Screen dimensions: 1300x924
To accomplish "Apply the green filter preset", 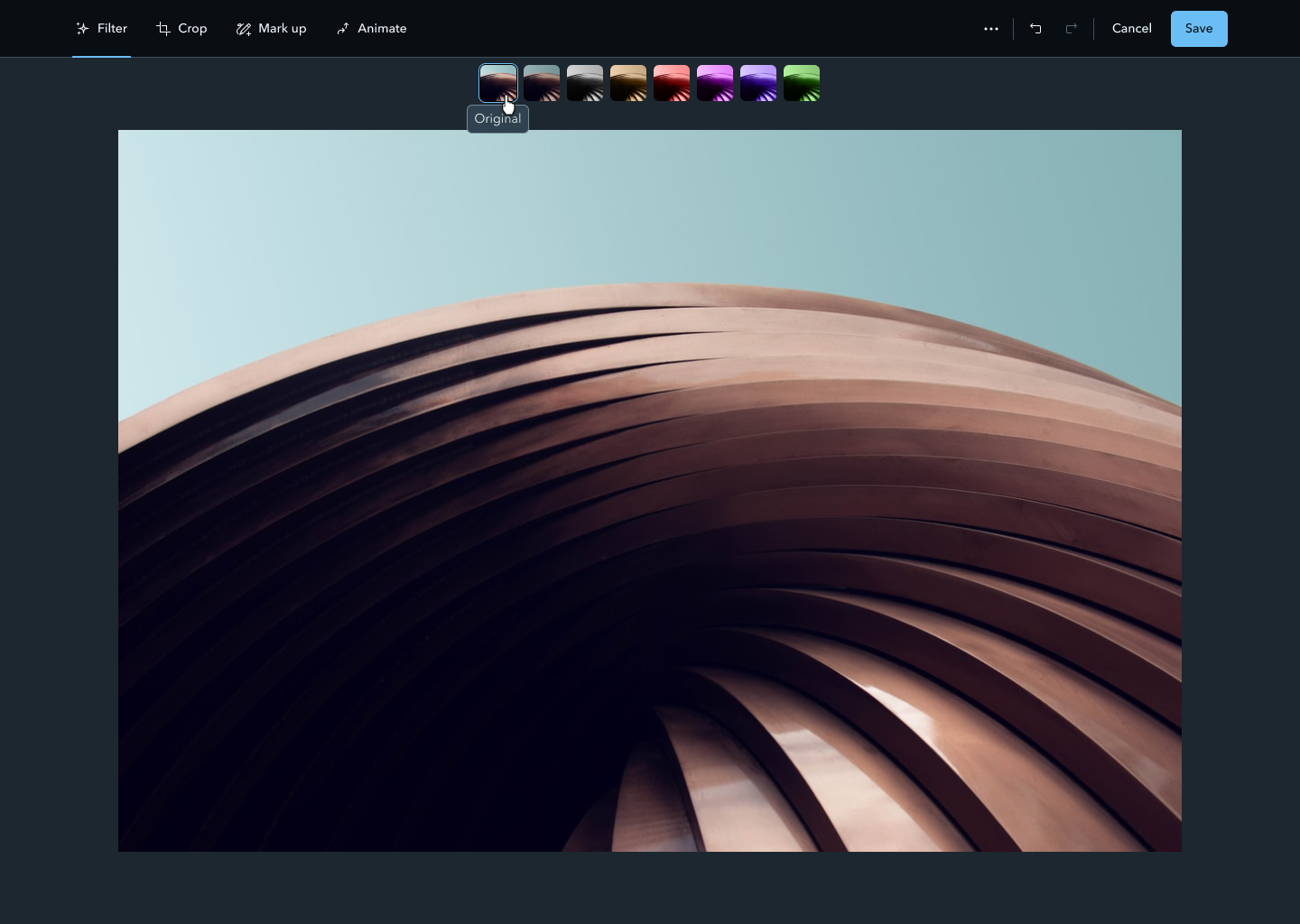I will click(x=801, y=82).
